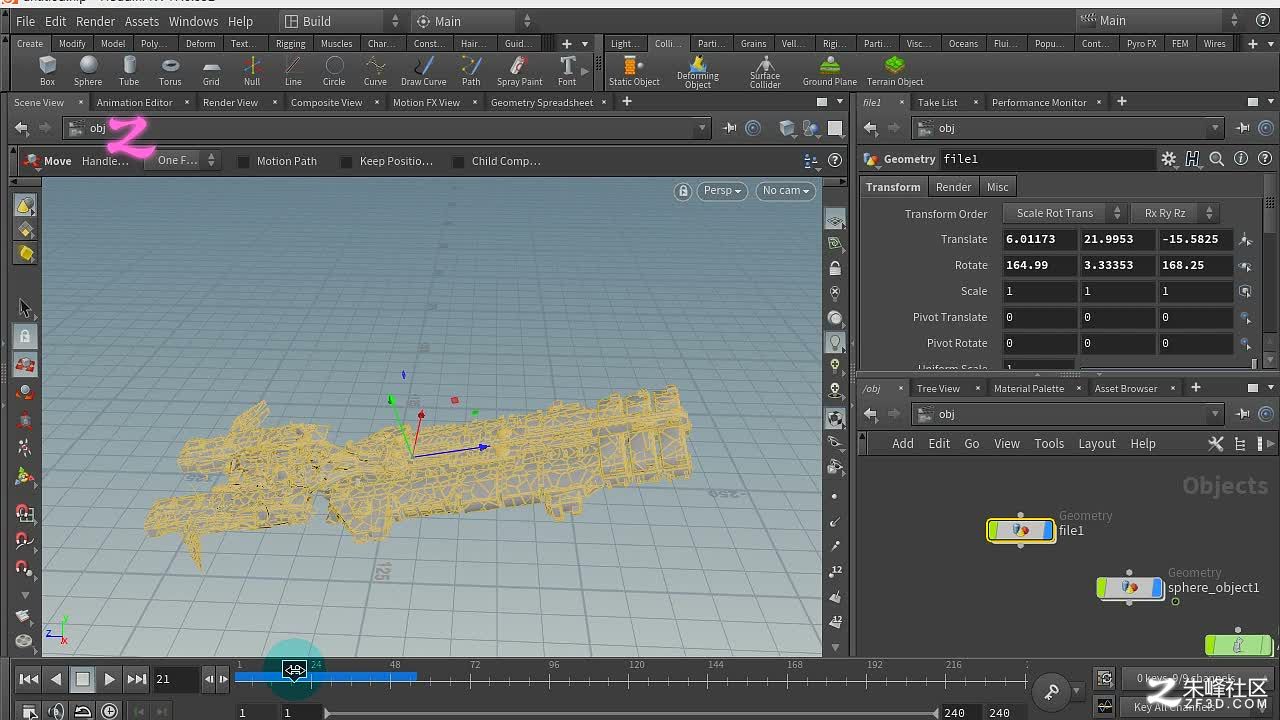
Task: Open parameter pane help icon
Action: pos(1265,159)
